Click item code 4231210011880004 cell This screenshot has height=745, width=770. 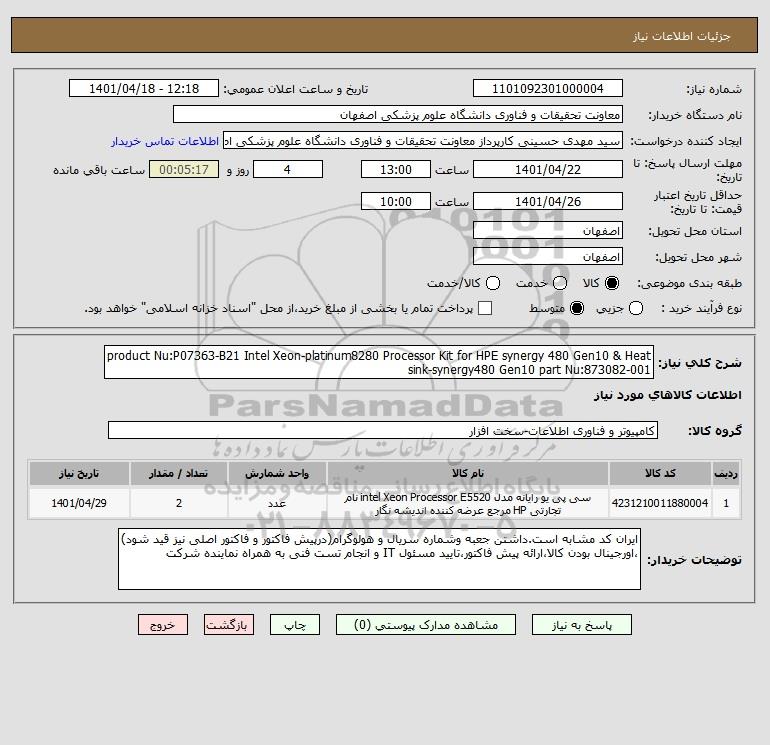point(660,503)
